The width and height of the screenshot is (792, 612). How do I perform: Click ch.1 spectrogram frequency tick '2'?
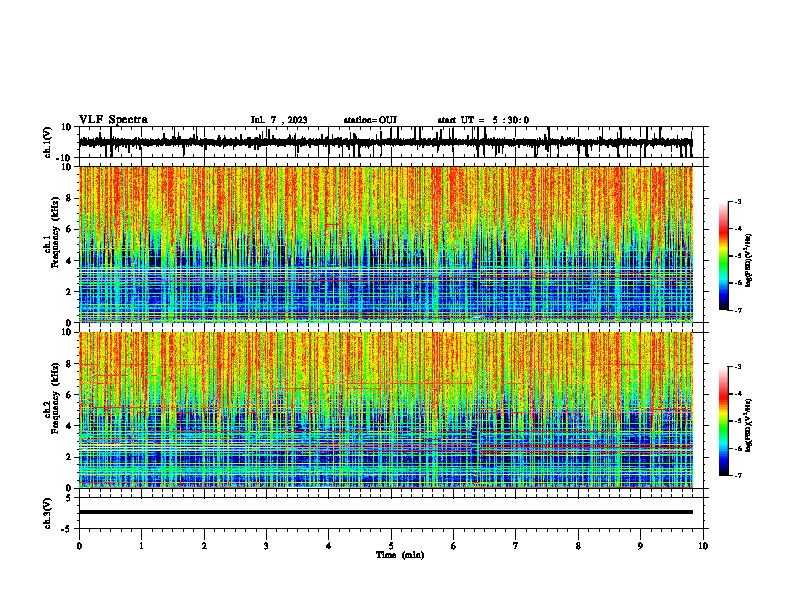70,291
